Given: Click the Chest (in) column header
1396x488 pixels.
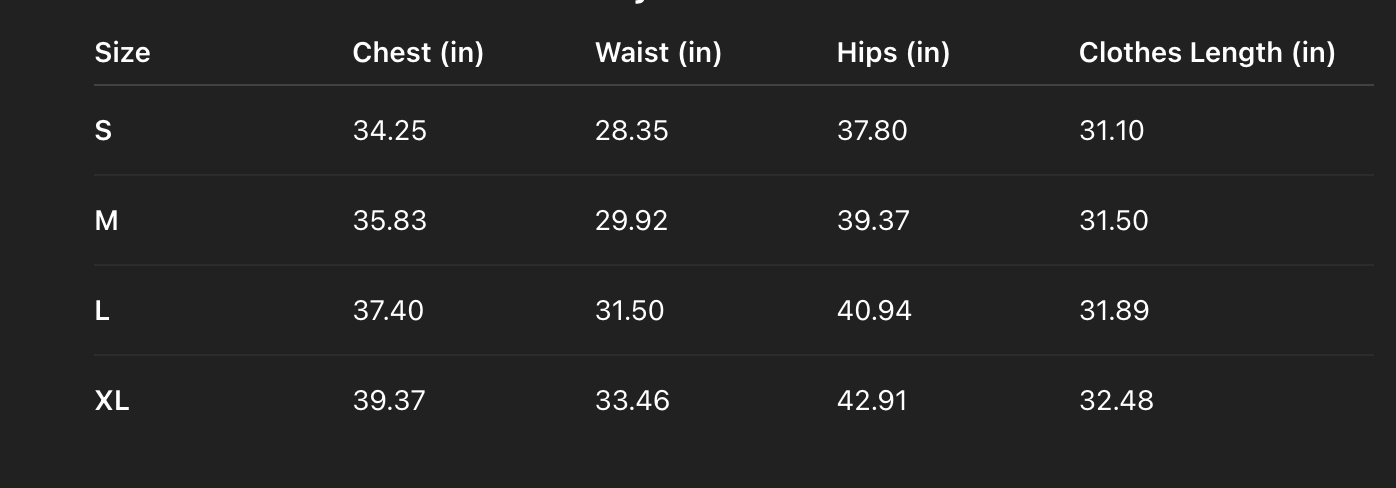Looking at the screenshot, I should 418,53.
